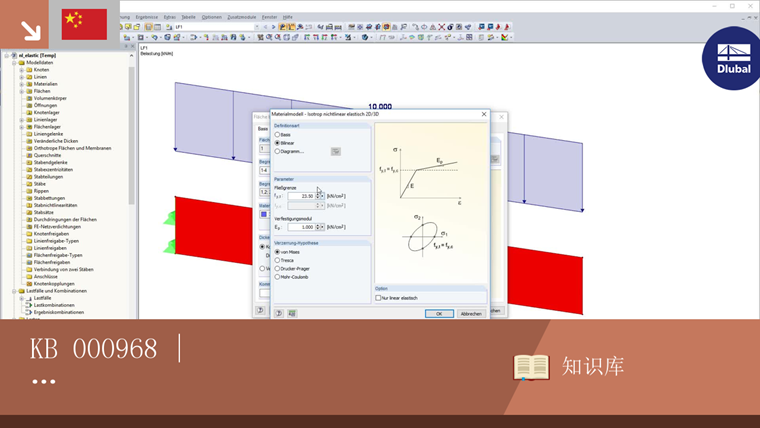Select the Diagramm... definition type radio

277,151
